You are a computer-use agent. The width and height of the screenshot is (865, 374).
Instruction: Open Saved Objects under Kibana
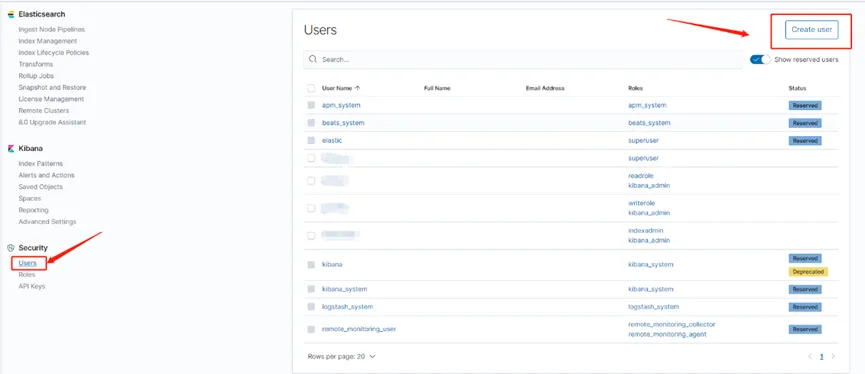coord(41,186)
